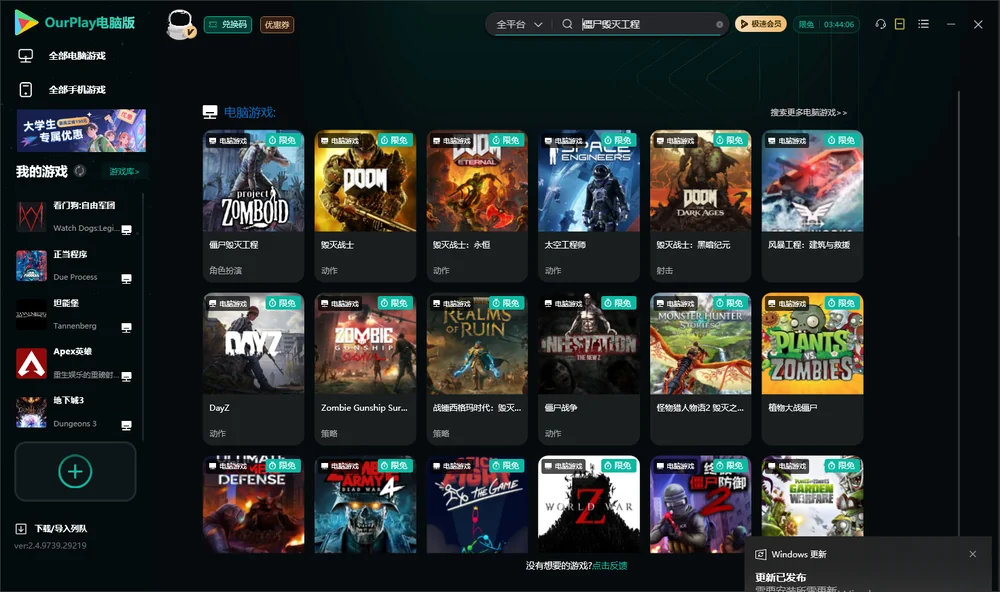
Task: Select Dungeons 3 in my games
Action: pyautogui.click(x=75, y=411)
